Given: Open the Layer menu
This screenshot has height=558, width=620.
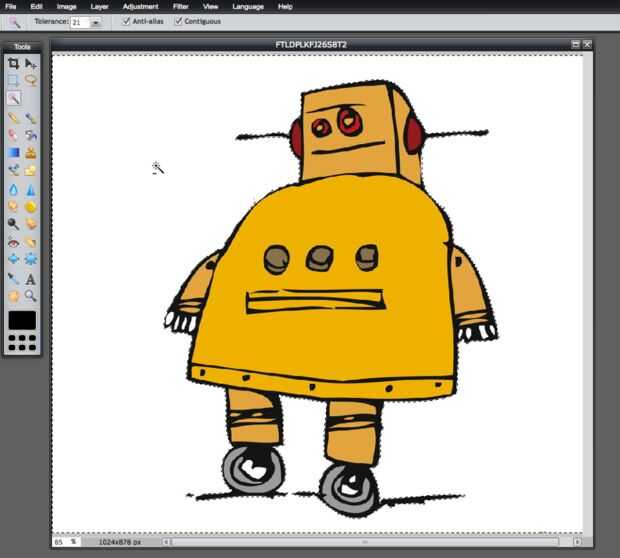Looking at the screenshot, I should point(99,6).
